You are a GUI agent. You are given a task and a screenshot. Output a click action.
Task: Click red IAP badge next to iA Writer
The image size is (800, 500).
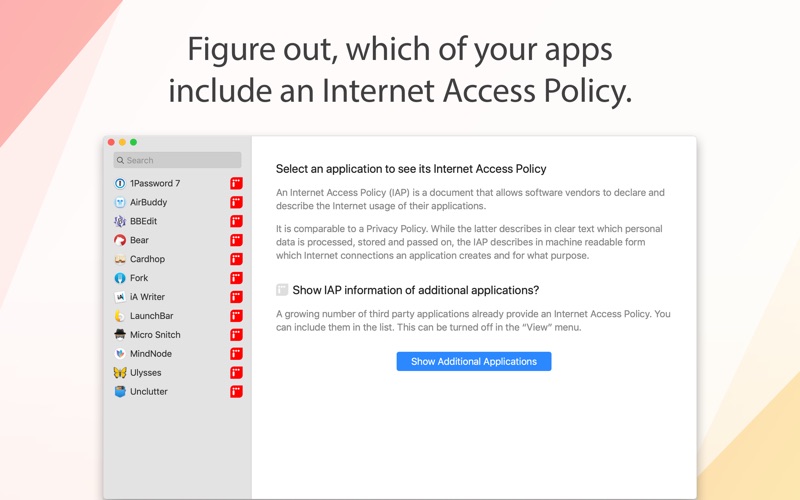pos(236,297)
